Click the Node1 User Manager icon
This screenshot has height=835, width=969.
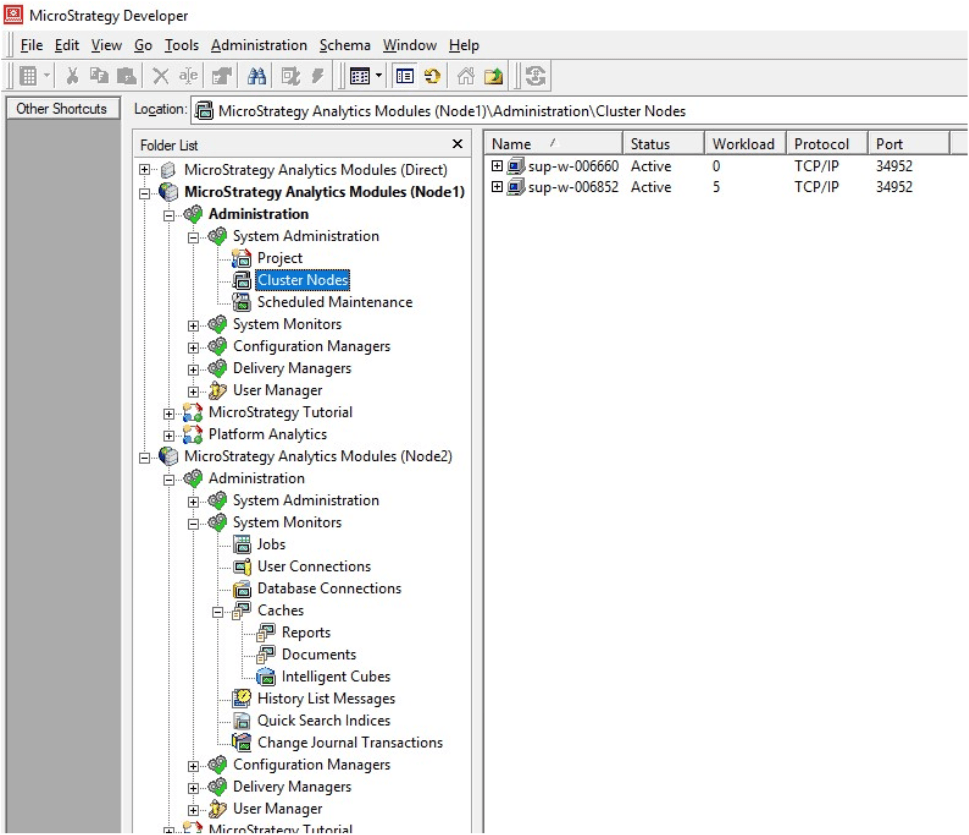(x=217, y=390)
